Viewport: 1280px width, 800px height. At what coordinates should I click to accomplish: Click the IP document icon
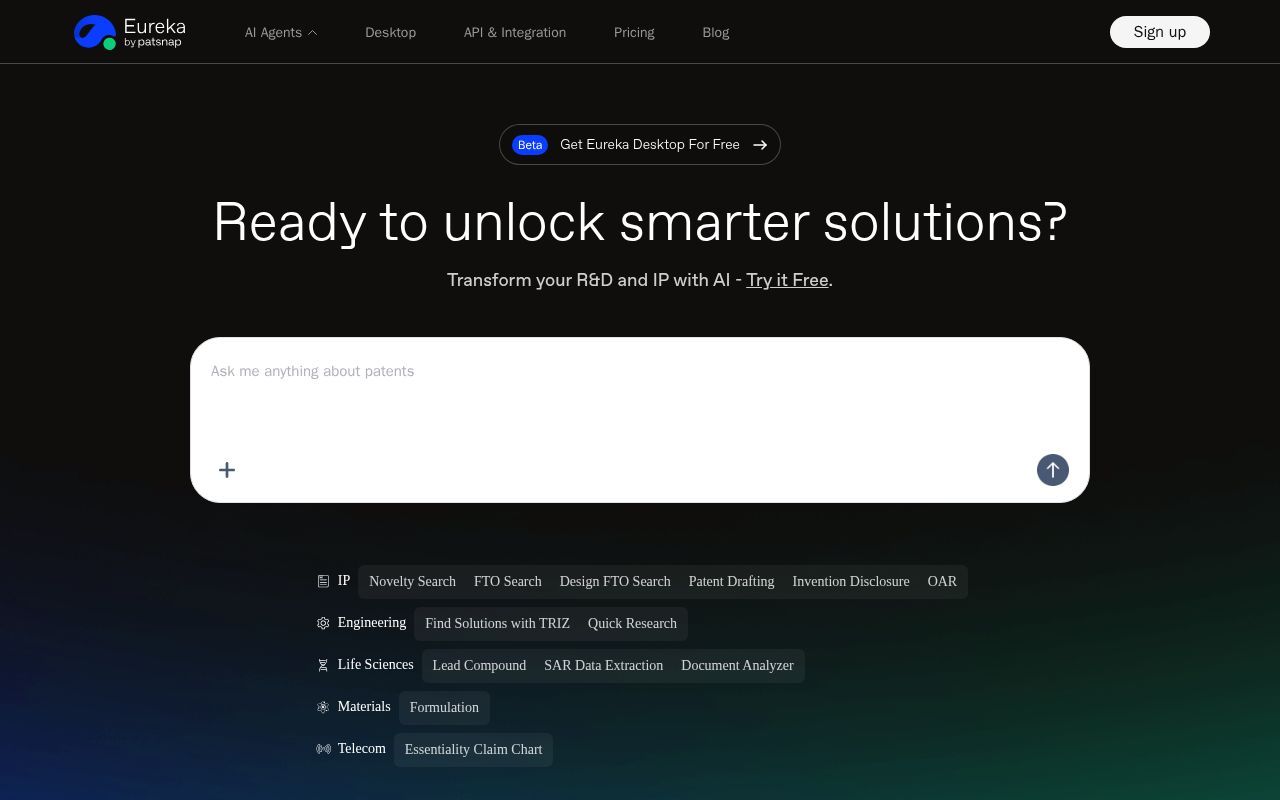click(x=323, y=581)
